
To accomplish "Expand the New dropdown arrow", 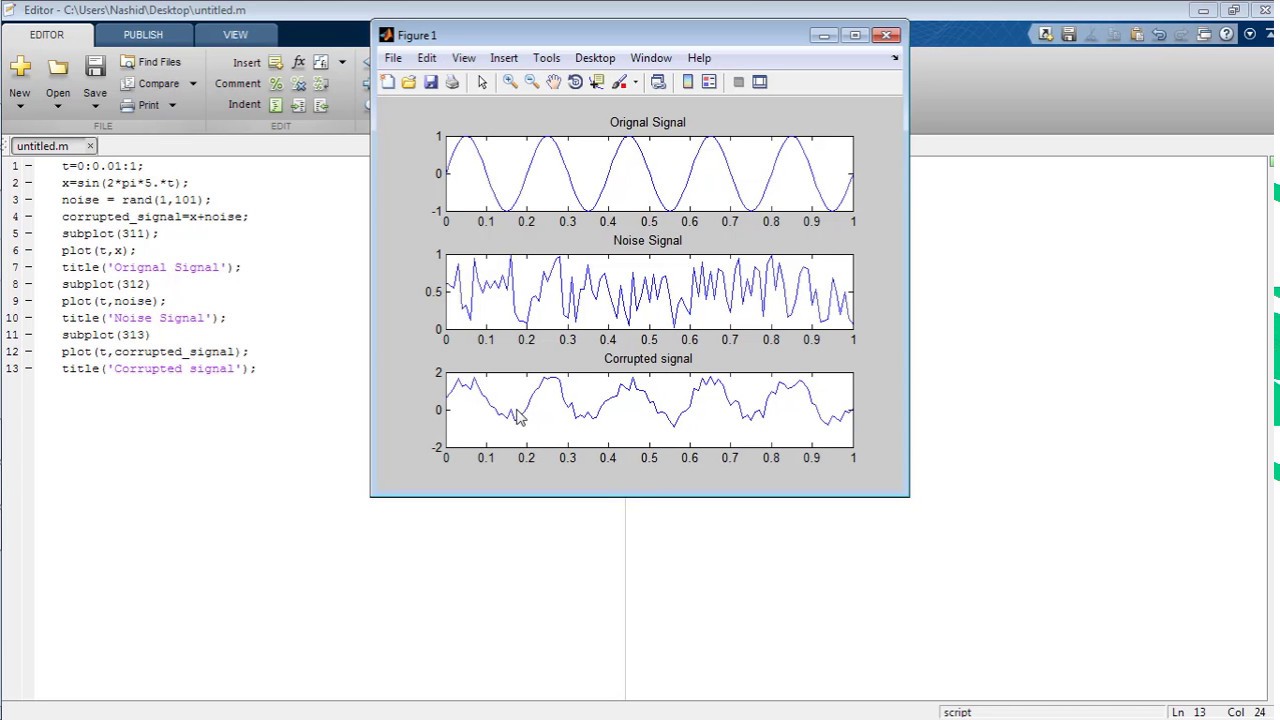I will 20,106.
